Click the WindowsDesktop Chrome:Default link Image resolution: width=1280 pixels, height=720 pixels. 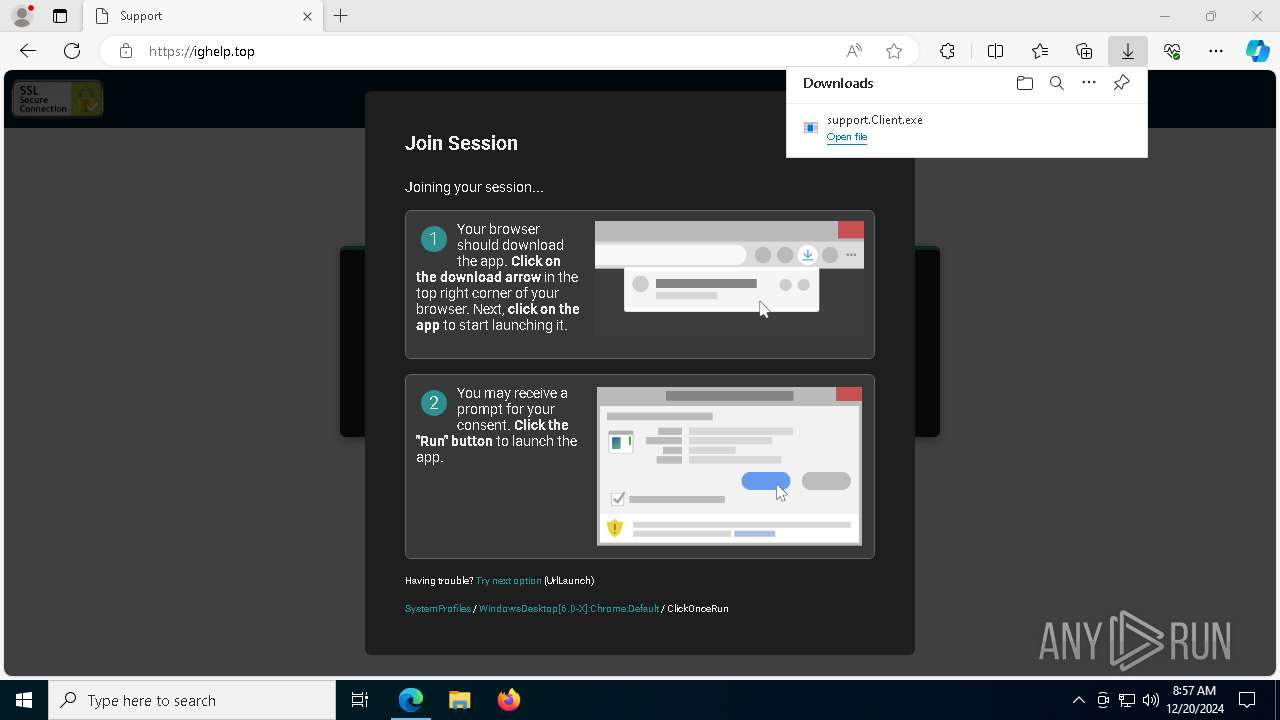click(569, 608)
